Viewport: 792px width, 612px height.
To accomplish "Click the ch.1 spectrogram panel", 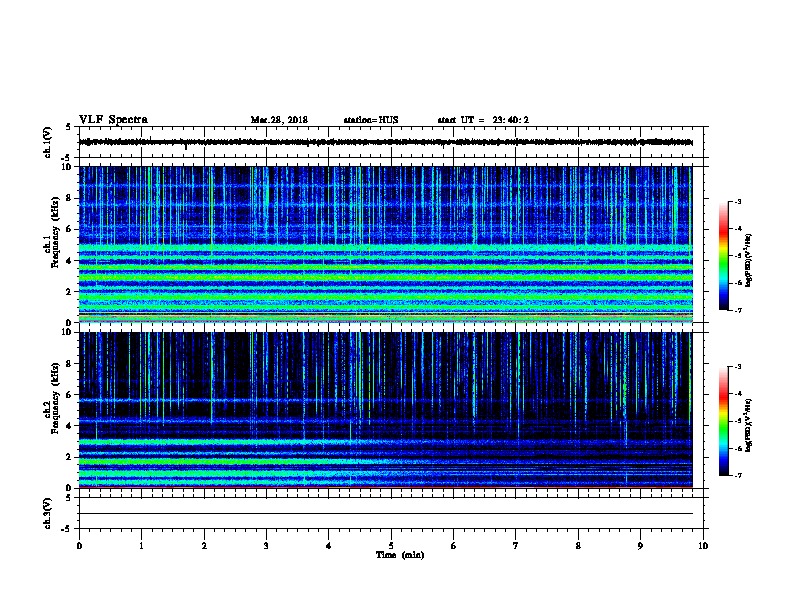I will (386, 244).
